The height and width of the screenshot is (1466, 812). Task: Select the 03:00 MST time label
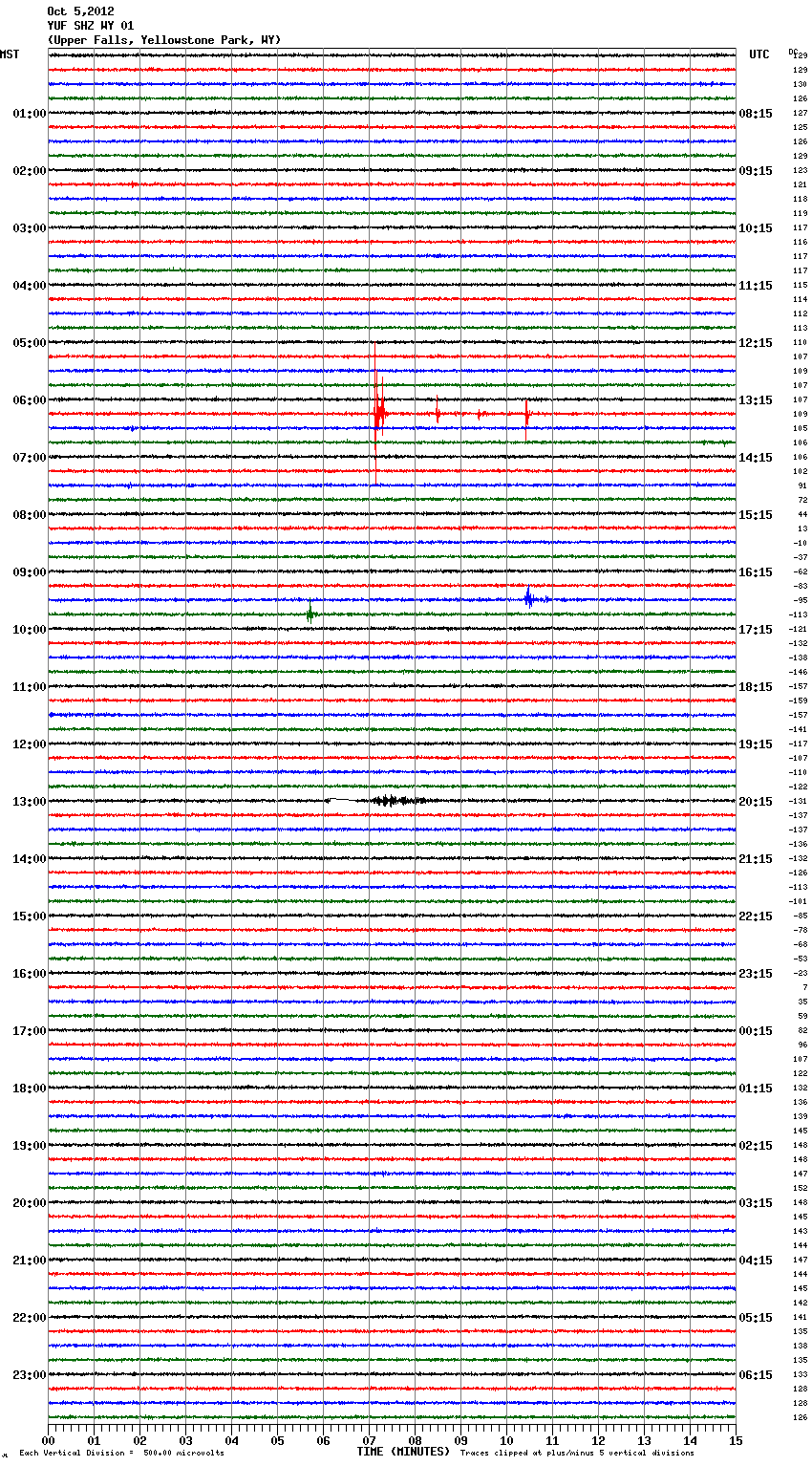30,228
